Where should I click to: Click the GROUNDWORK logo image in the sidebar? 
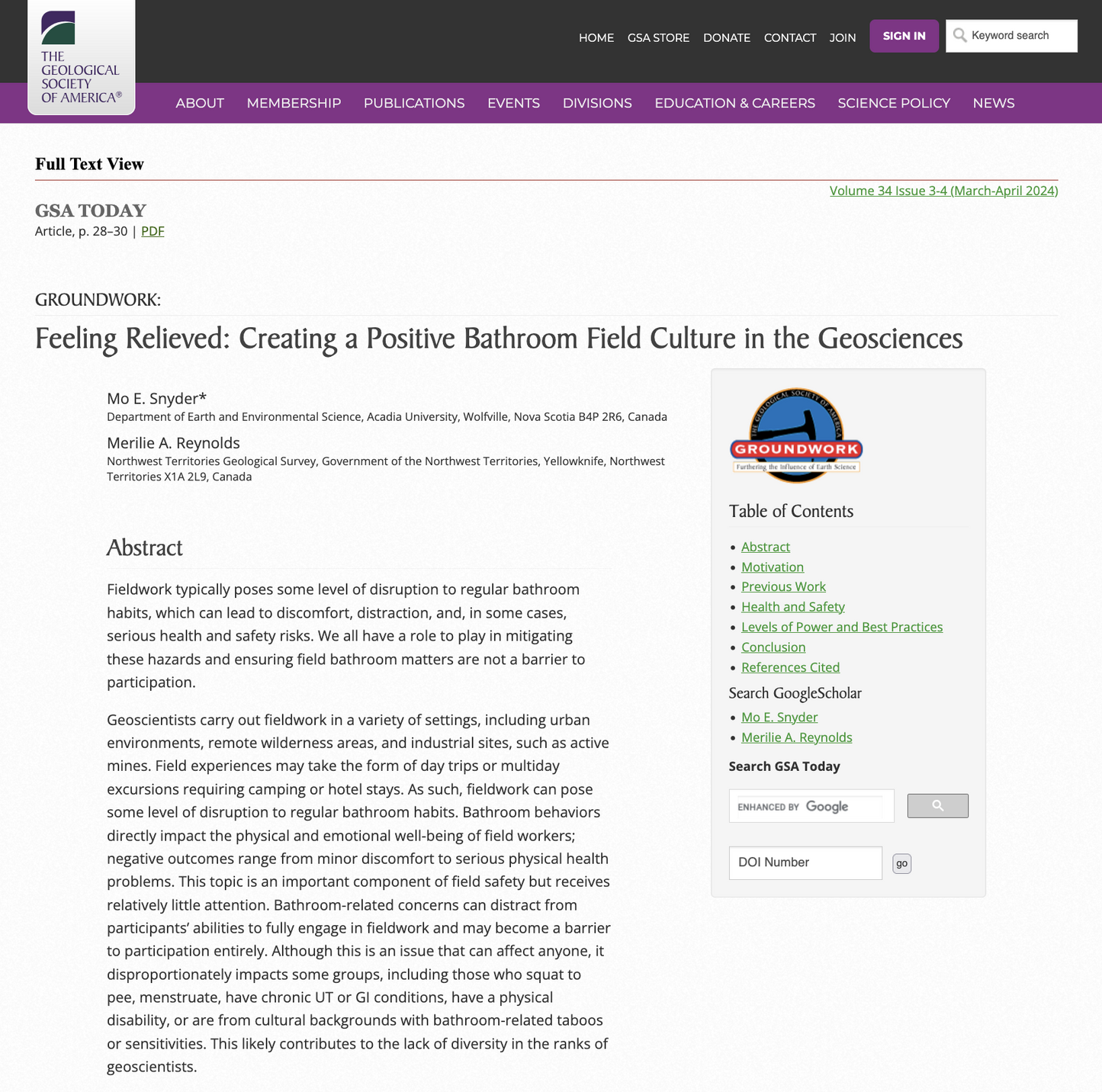point(796,435)
